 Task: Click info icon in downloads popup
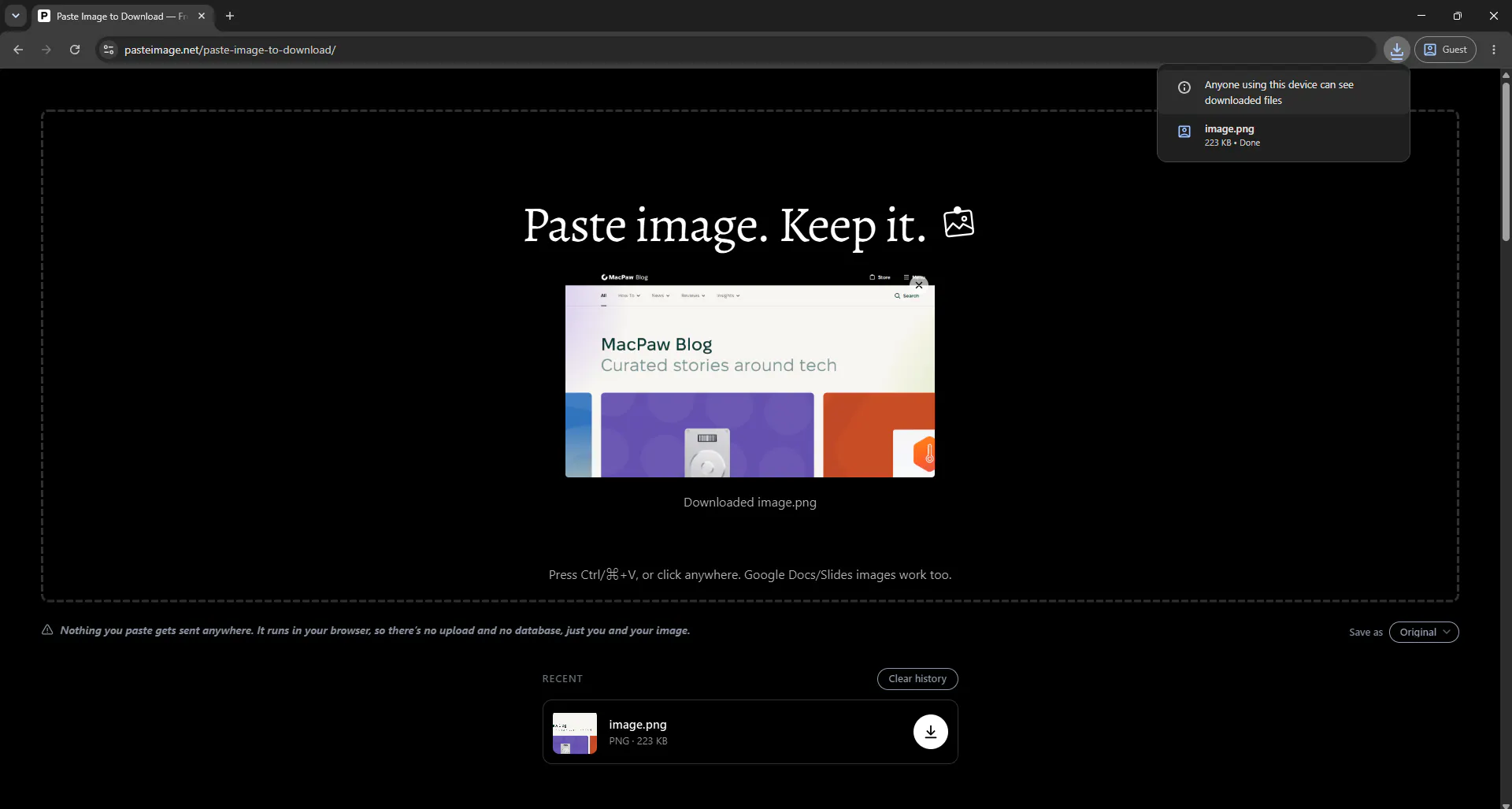1184,87
